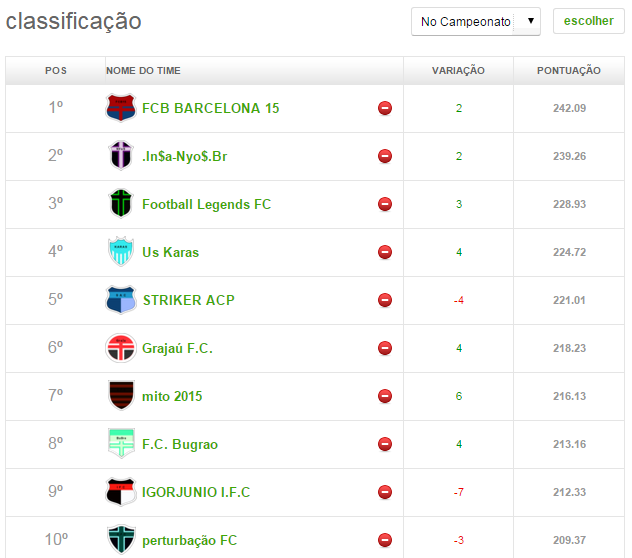Screen dimensions: 632x558
Task: Click the Football Legends FC crest icon
Action: pyautogui.click(x=120, y=204)
